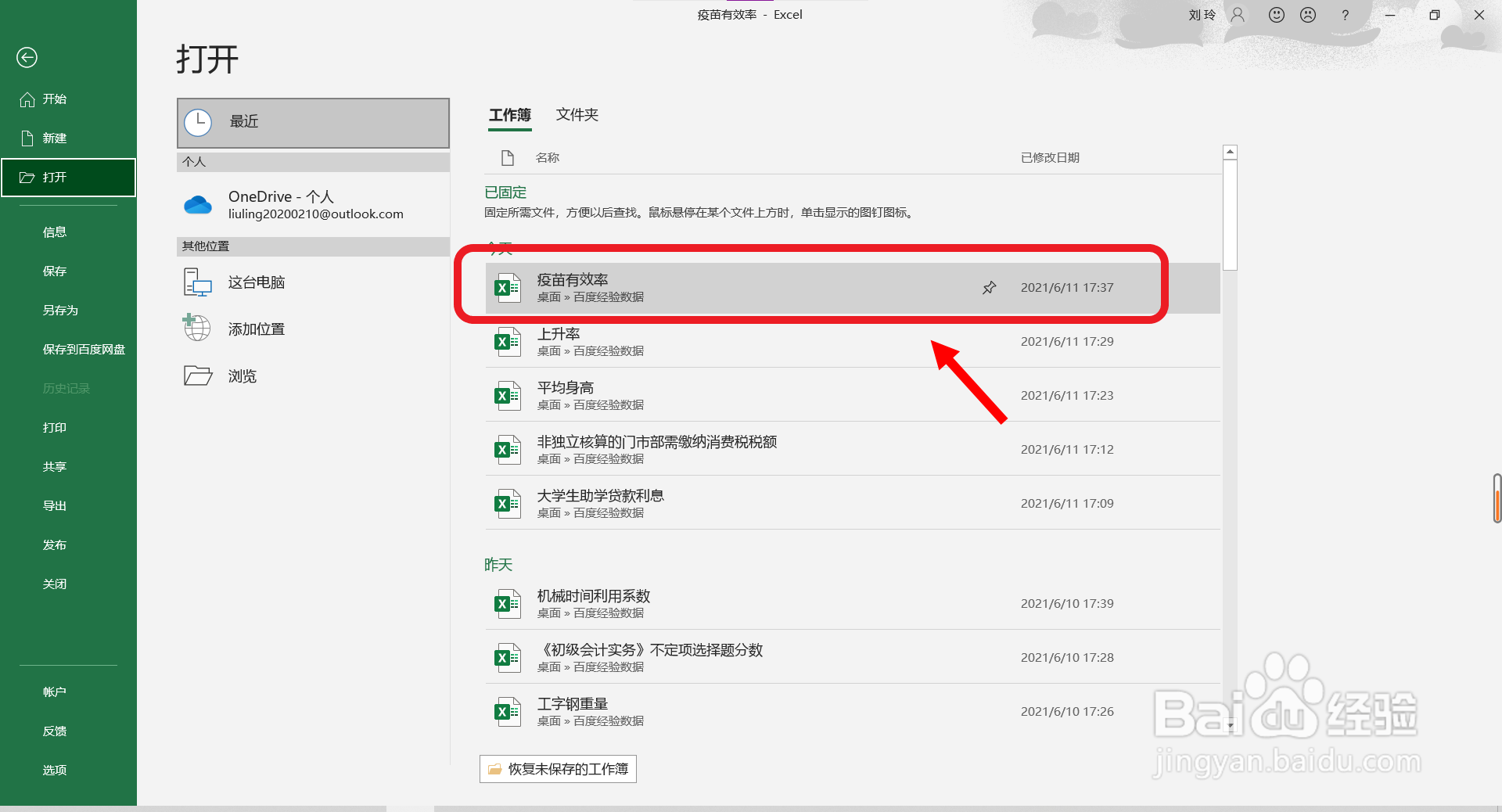The width and height of the screenshot is (1502, 812).
Task: Click the 2021/6/10 17:39 modified date
Action: [x=1067, y=604]
